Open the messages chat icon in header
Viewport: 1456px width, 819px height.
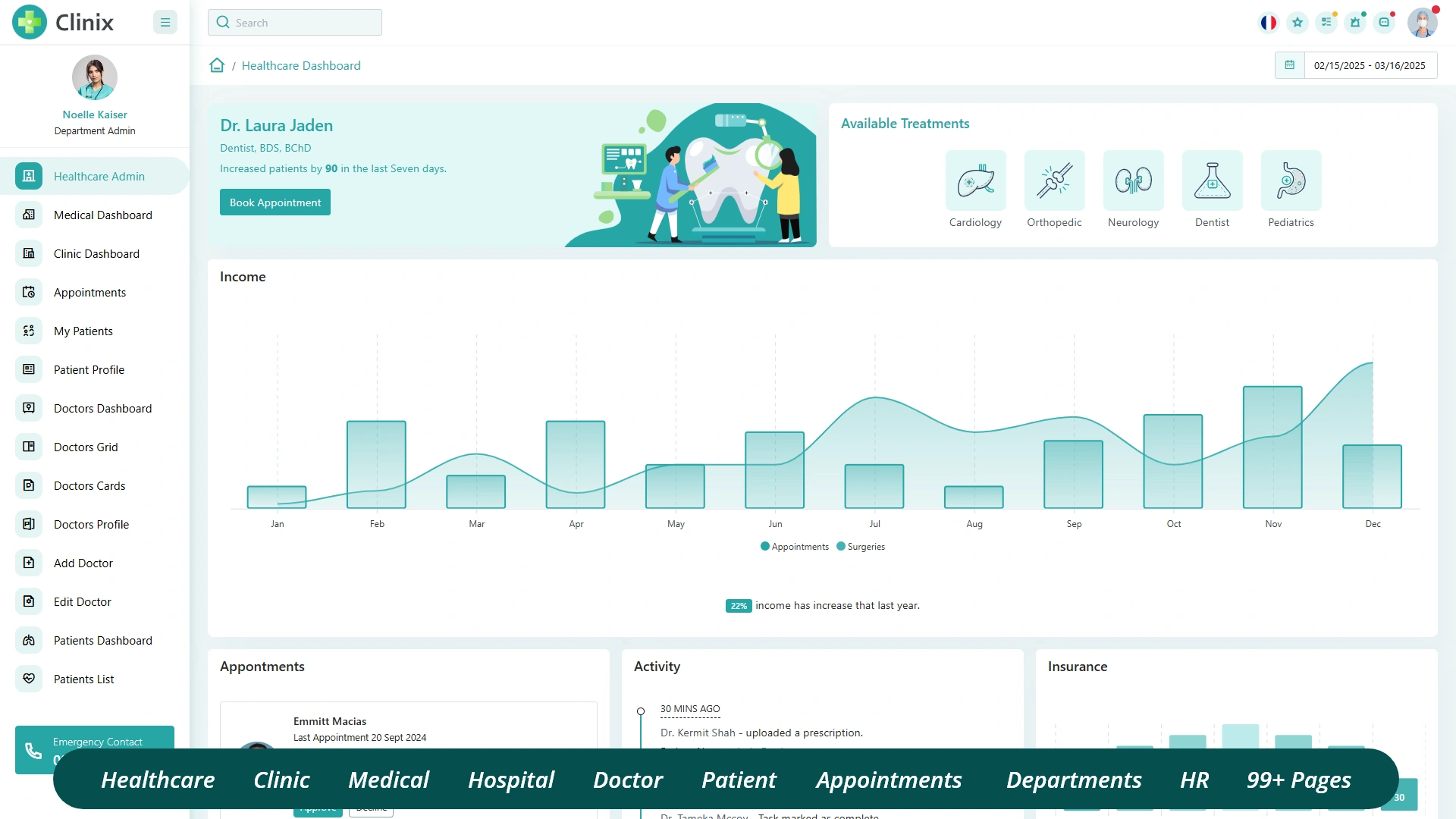1384,23
